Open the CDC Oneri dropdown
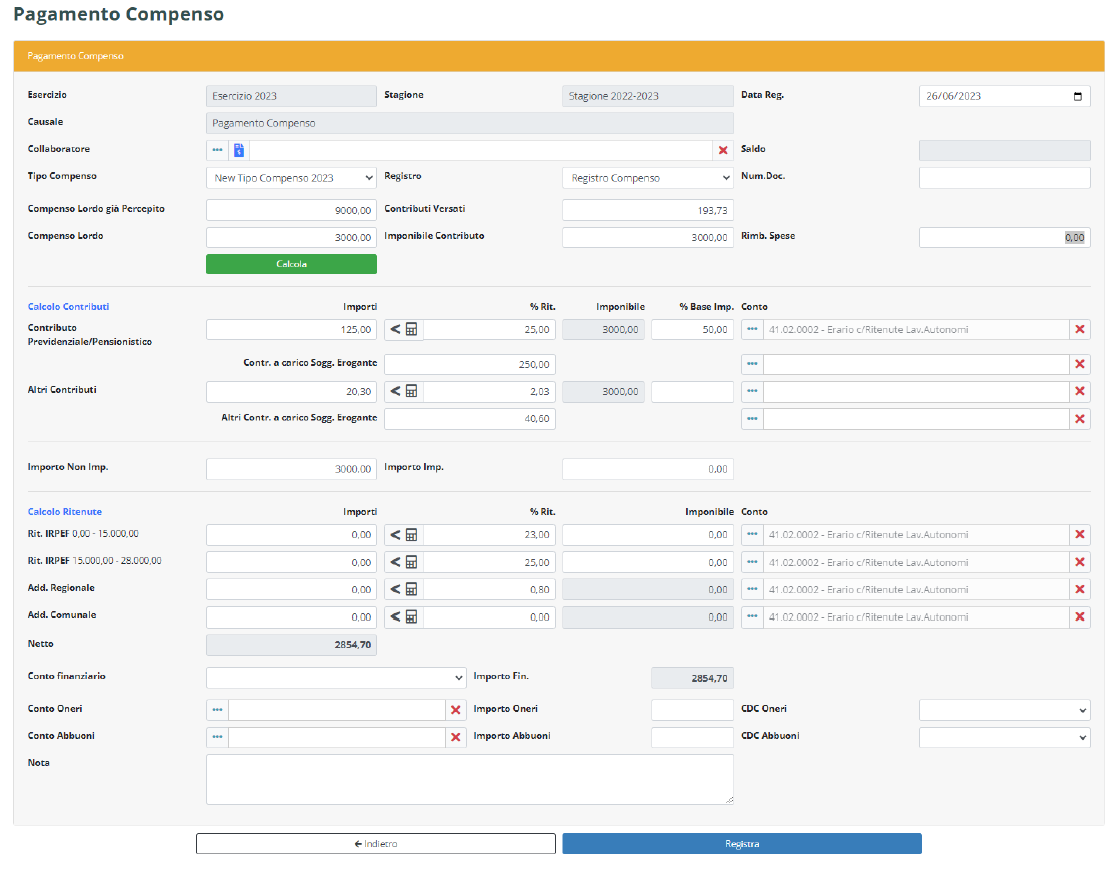This screenshot has height=870, width=1117. [x=1004, y=710]
